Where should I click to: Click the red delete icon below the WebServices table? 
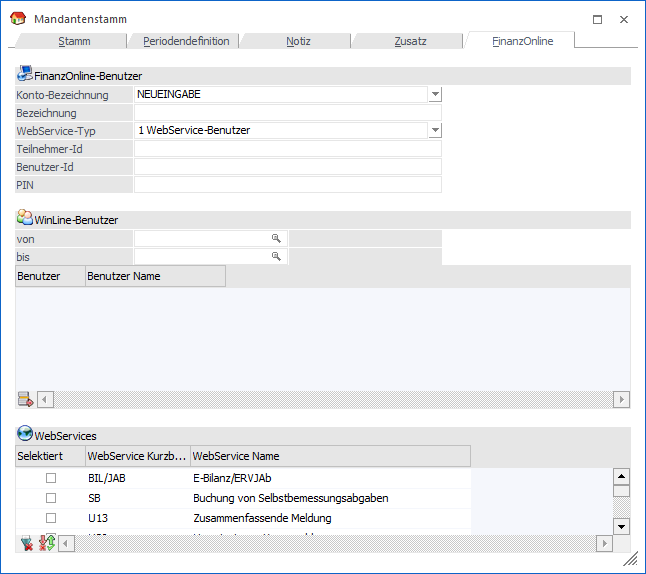(26, 543)
